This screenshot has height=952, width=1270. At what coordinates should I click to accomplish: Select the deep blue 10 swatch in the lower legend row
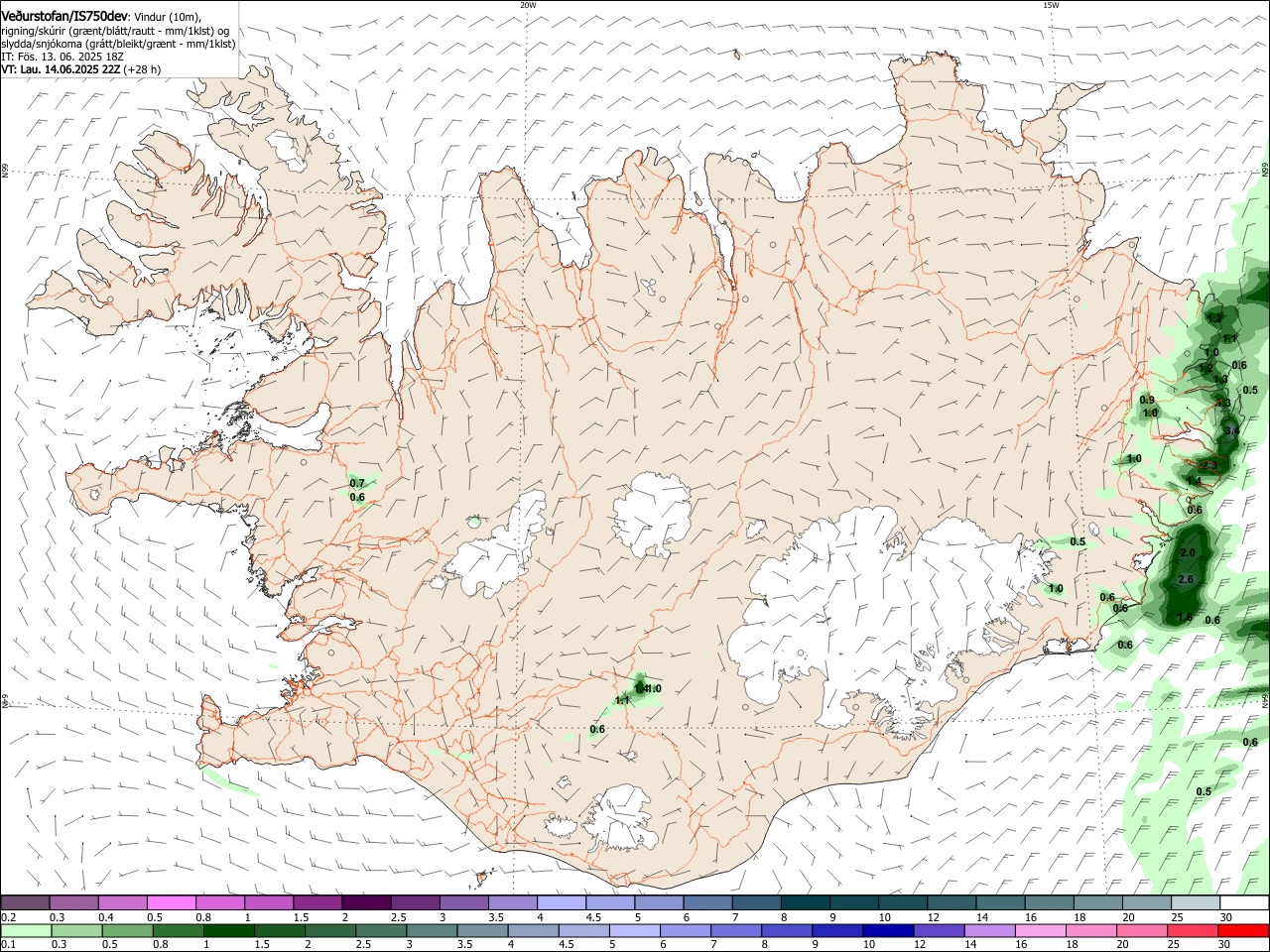889,931
